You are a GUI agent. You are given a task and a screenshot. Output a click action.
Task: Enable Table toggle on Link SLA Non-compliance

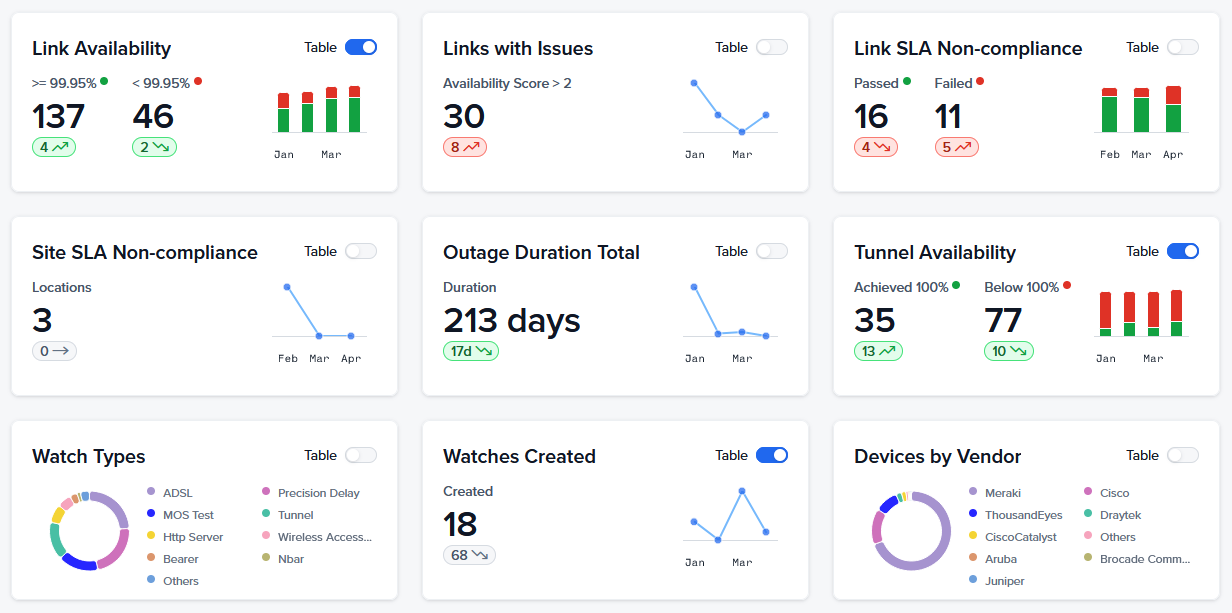[x=1183, y=47]
